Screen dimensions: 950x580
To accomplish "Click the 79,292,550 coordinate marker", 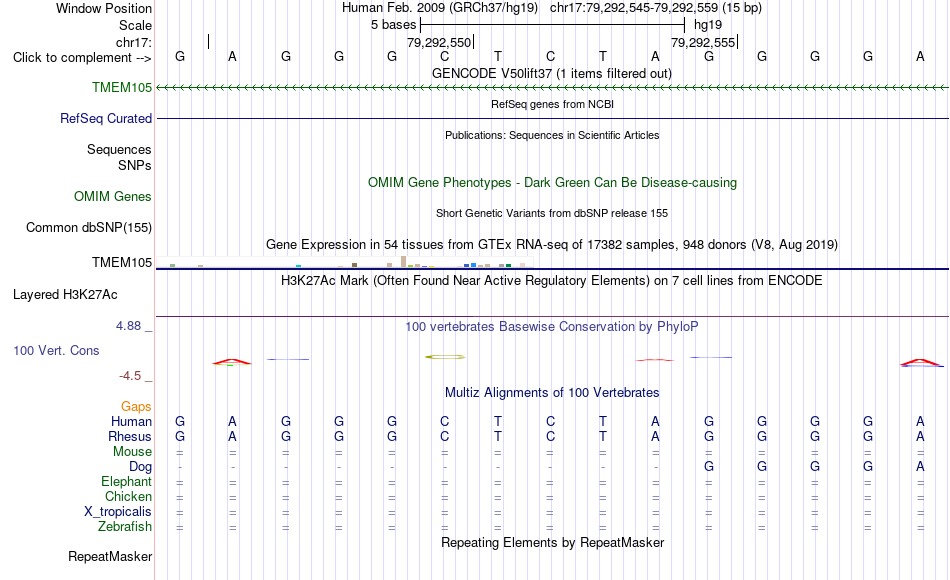I will click(x=439, y=42).
